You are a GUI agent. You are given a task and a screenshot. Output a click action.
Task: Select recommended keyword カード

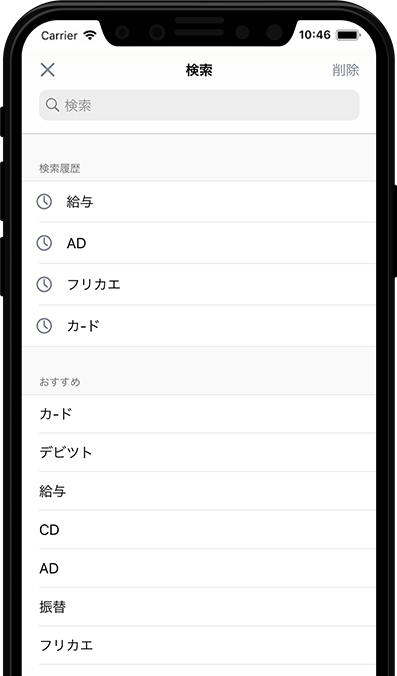(x=199, y=414)
